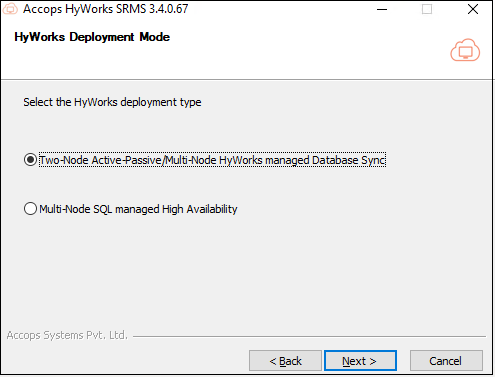
Task: Click the "HyWorks Deployment Mode" heading
Action: [92, 37]
